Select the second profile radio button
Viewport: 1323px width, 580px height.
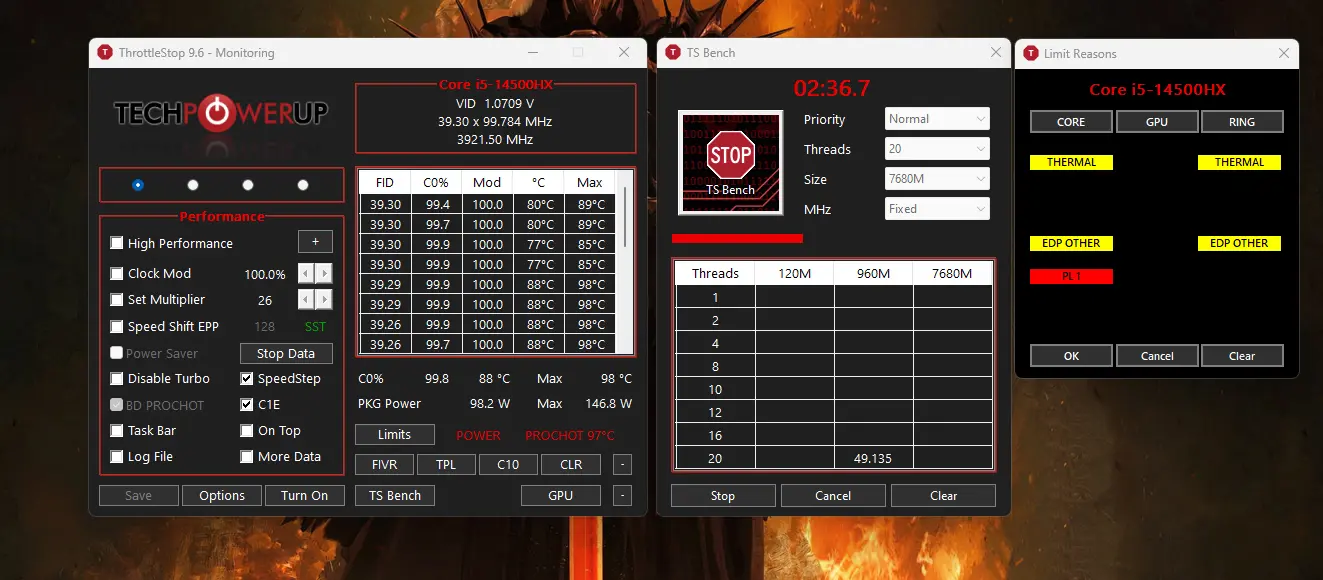coord(193,185)
